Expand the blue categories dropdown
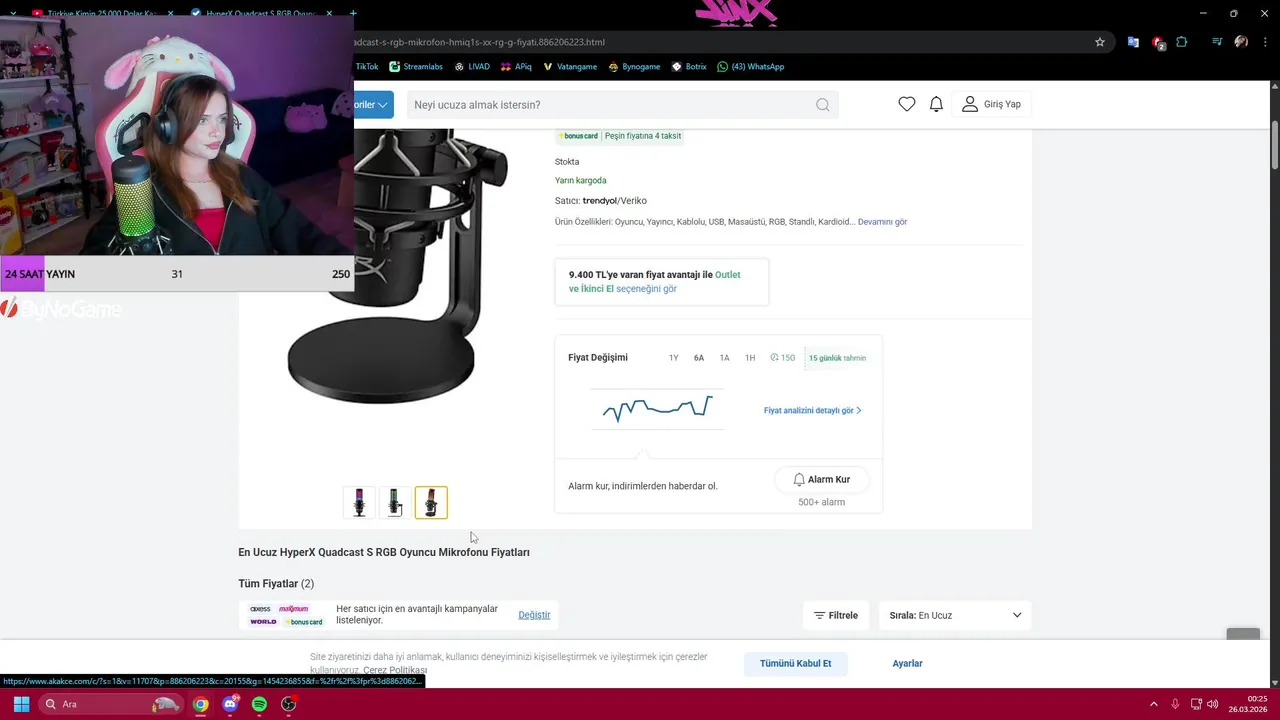 (373, 105)
